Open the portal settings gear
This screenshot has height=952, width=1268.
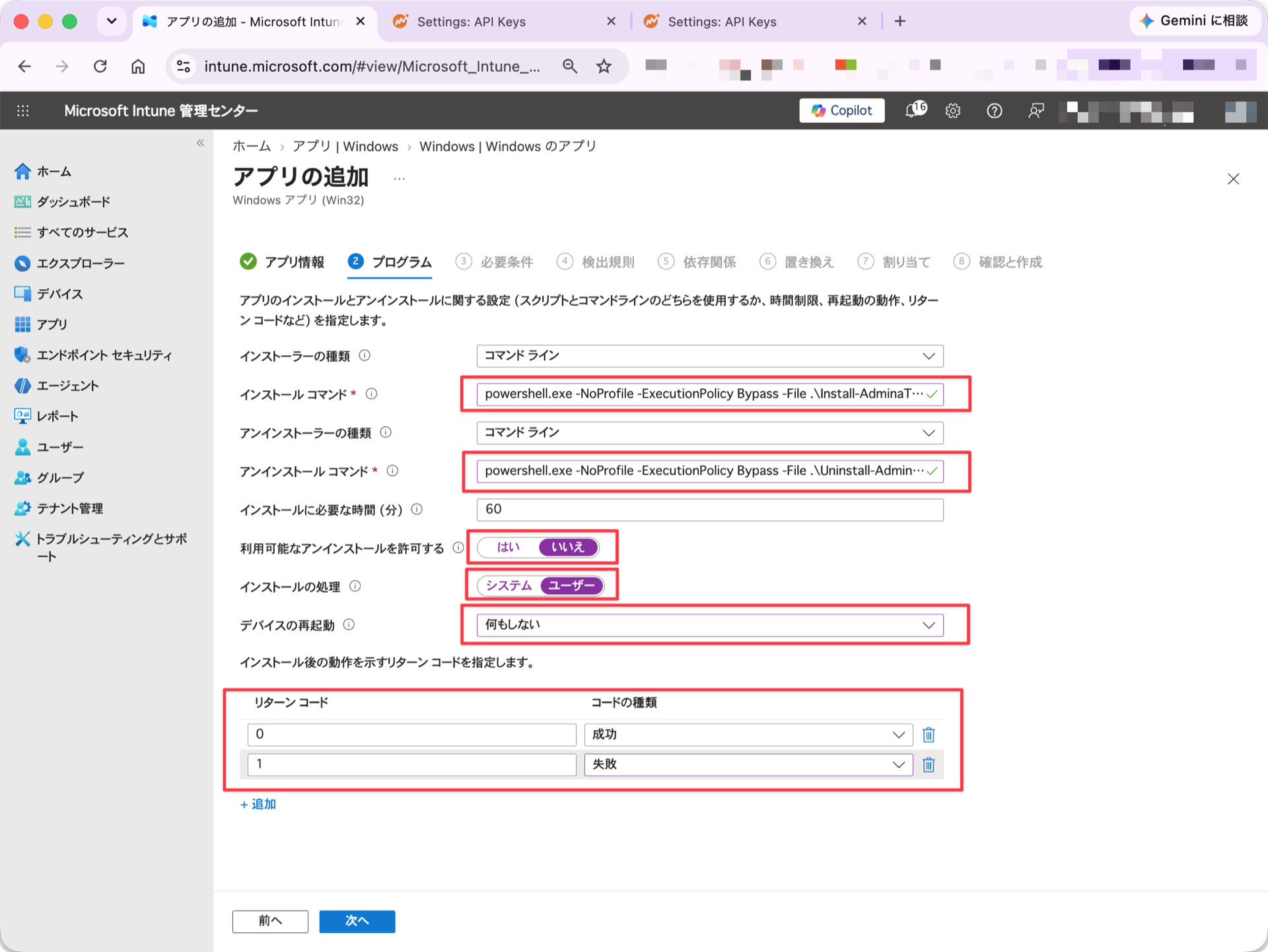pos(952,111)
